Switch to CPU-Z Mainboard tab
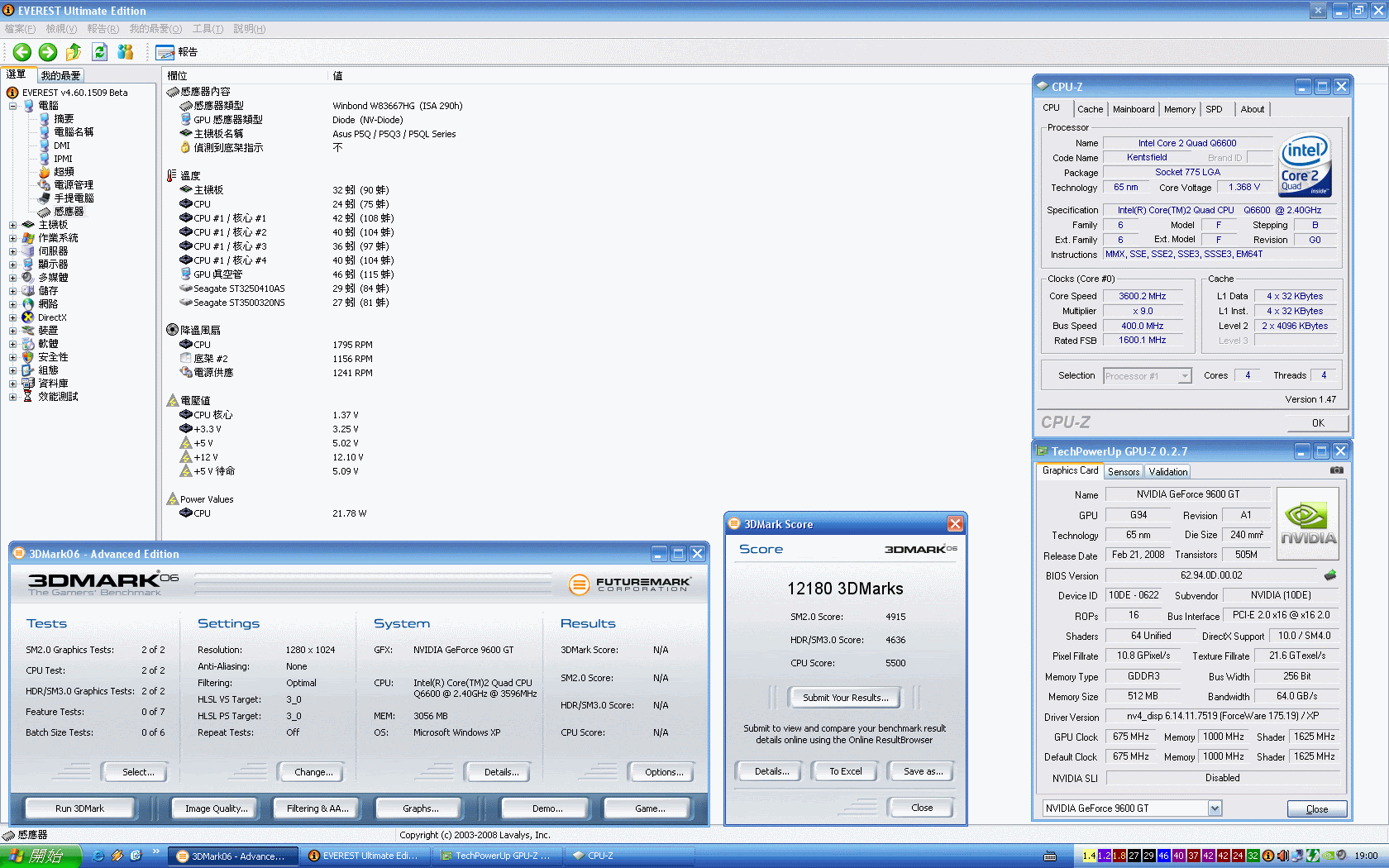 (1134, 109)
